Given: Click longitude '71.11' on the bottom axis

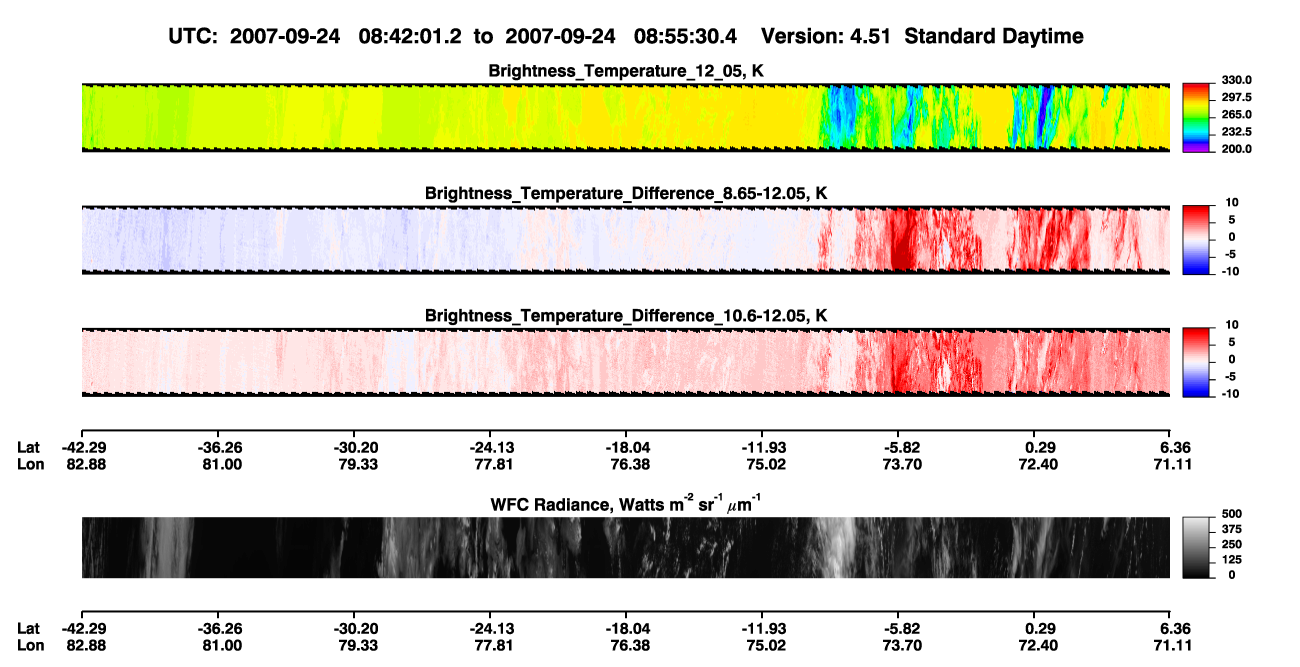Looking at the screenshot, I should [x=1174, y=645].
